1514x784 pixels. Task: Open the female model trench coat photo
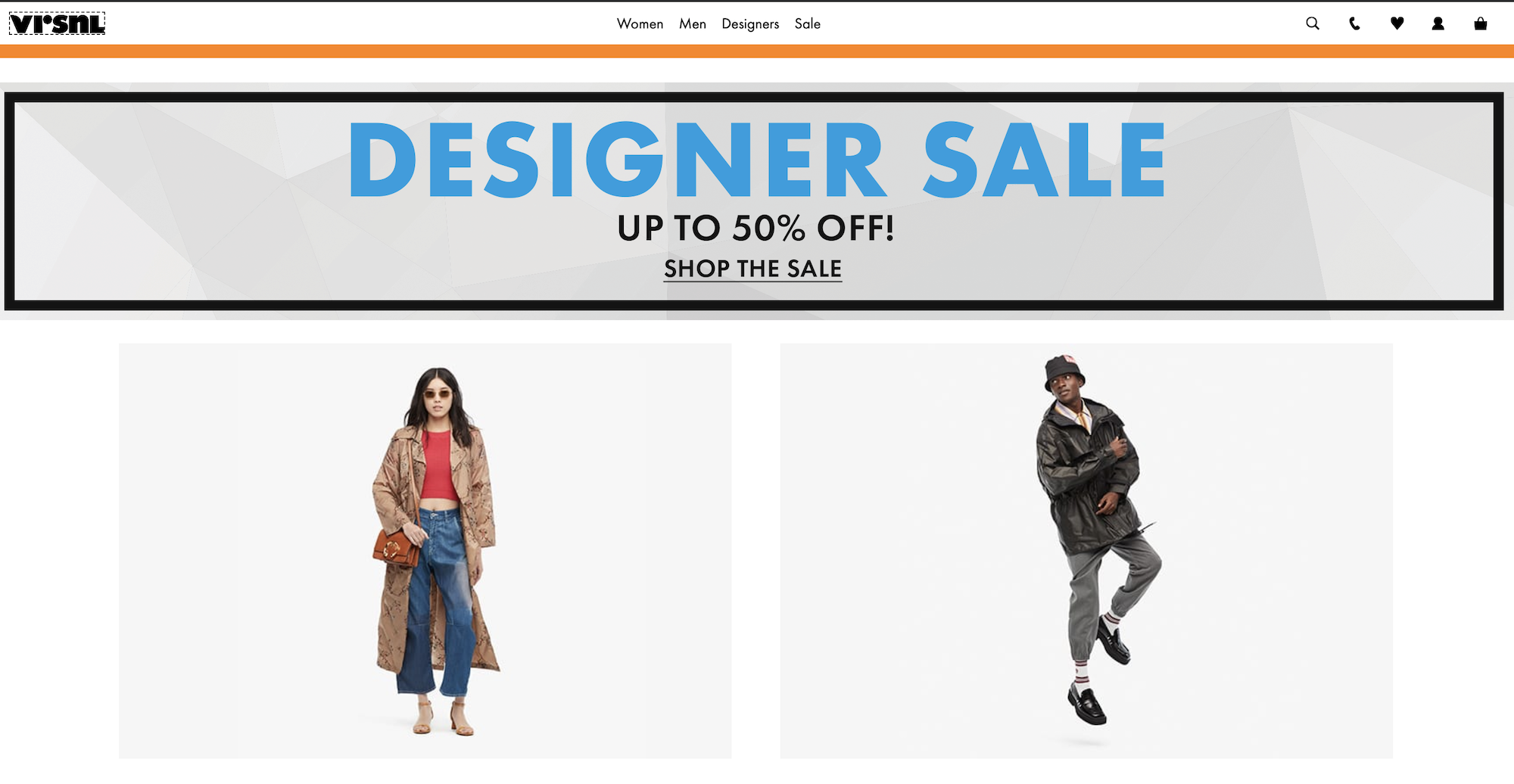coord(425,551)
